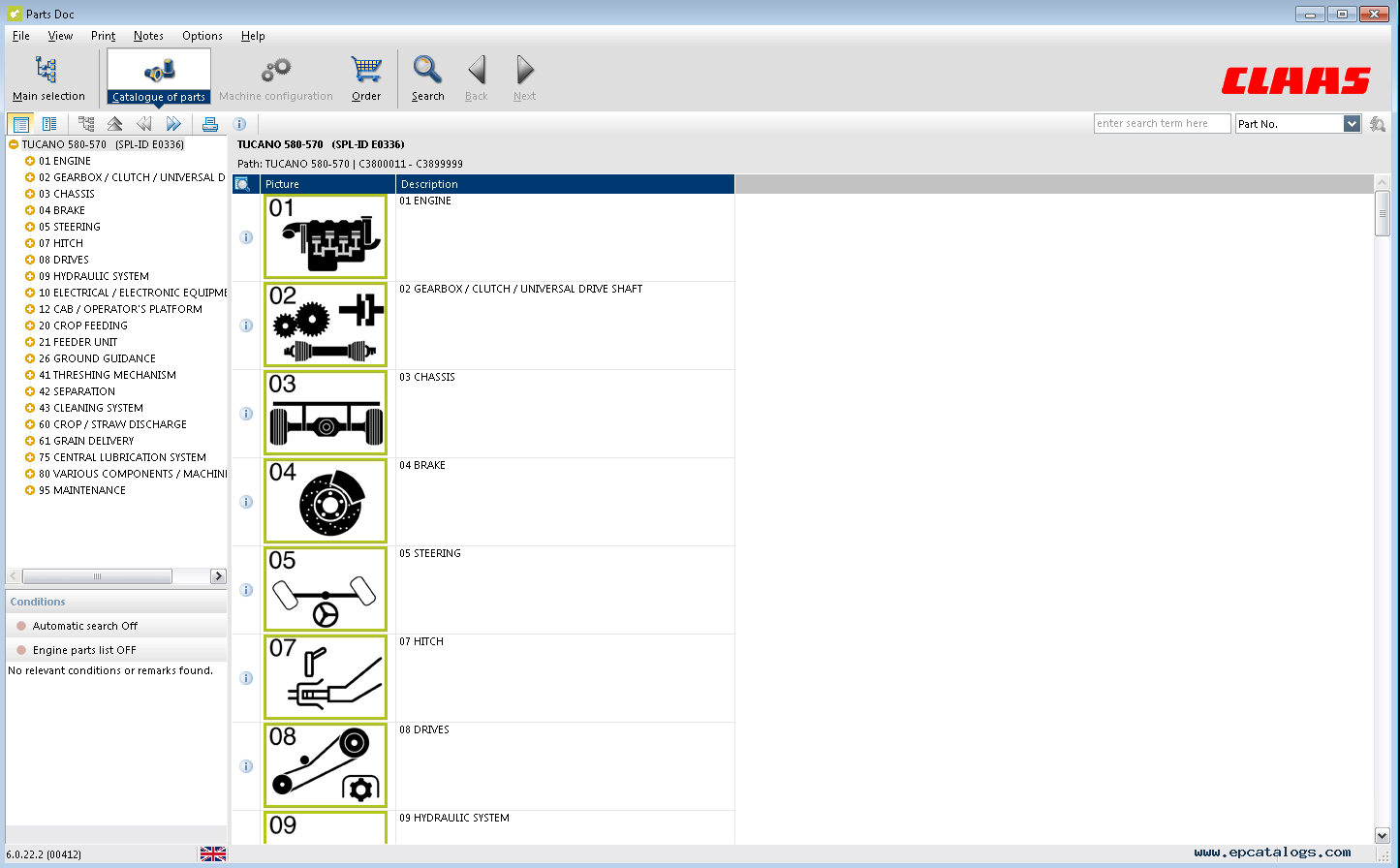Expand the 04 BRAKE tree node
Image resolution: width=1400 pixels, height=868 pixels.
[x=30, y=210]
